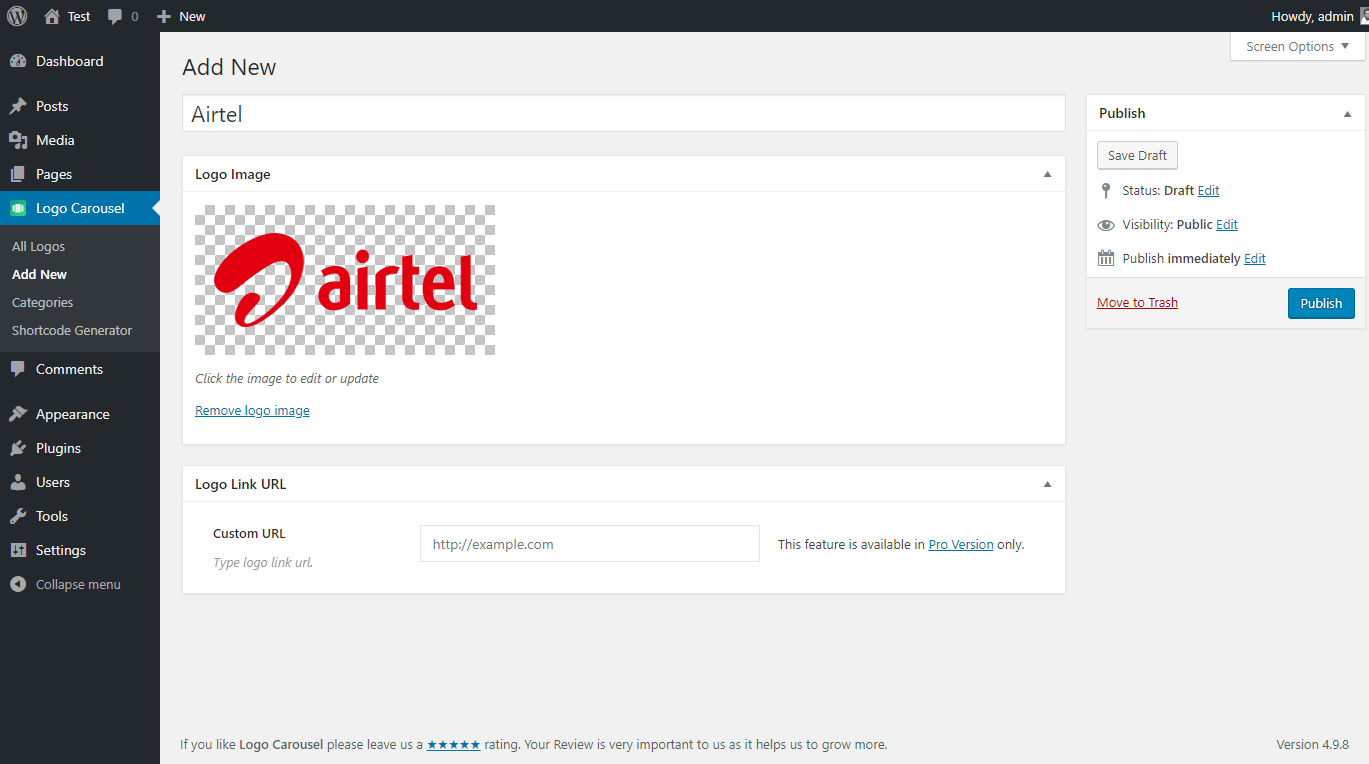This screenshot has width=1369, height=764.
Task: Collapse the Logo Image panel
Action: (1047, 174)
